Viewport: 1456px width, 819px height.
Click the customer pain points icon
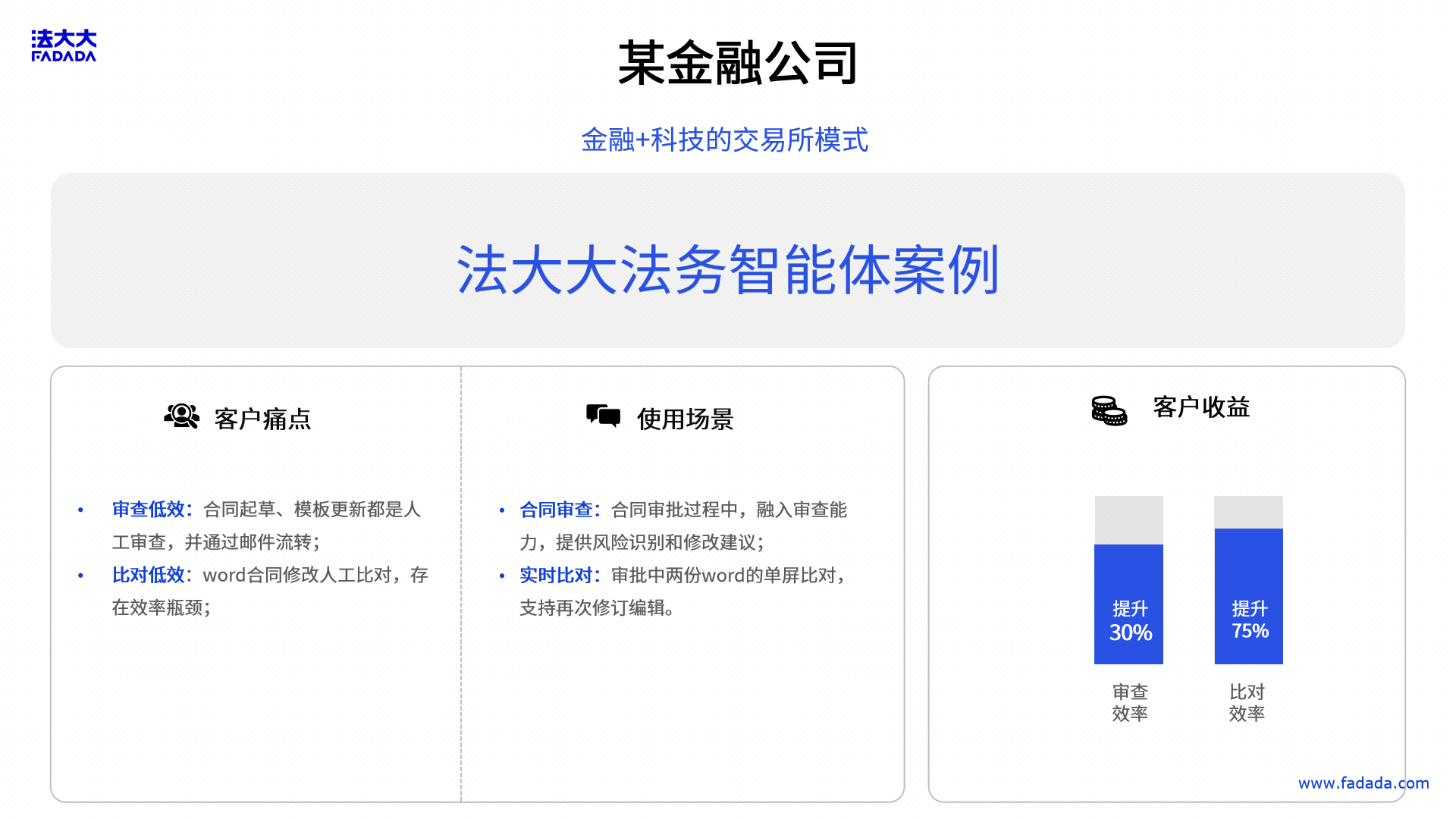182,416
